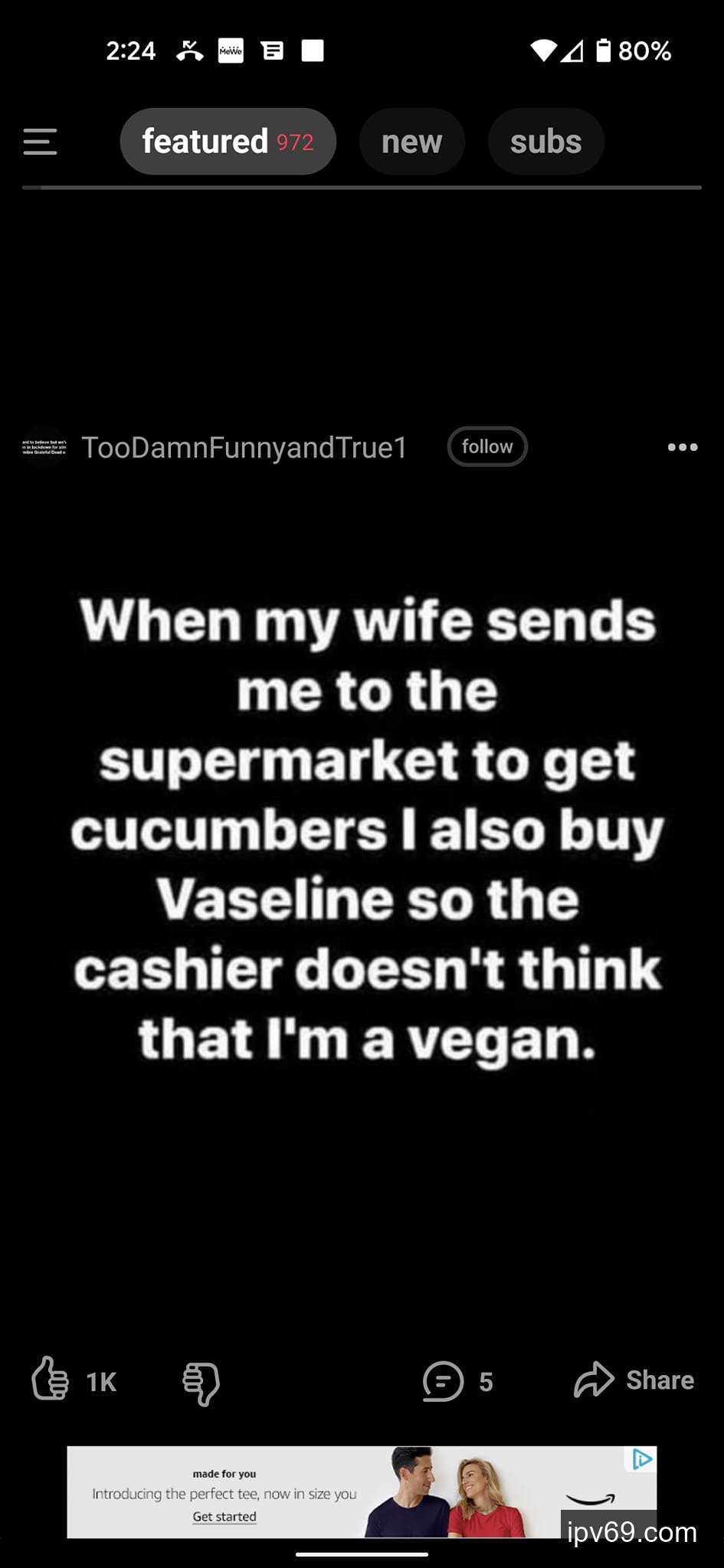Tap the MeWe notification icon in status bar
Viewport: 724px width, 1568px height.
pos(231,51)
